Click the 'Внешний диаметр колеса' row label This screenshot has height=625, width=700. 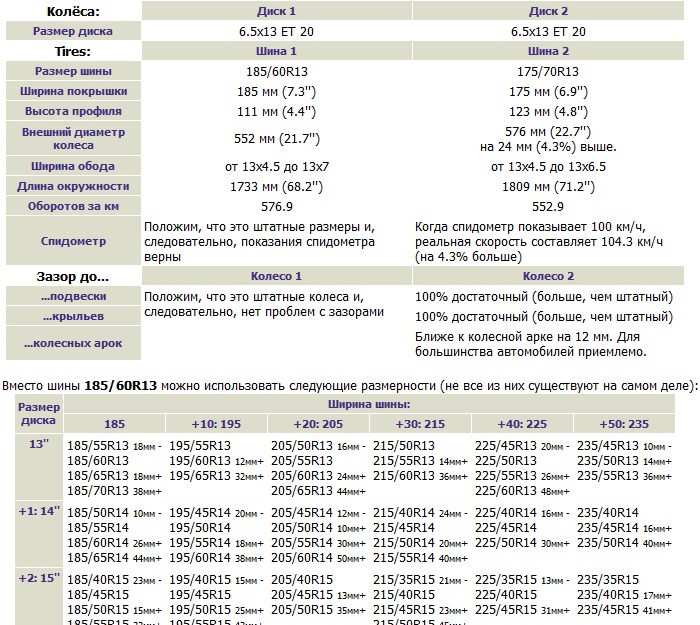tap(73, 138)
